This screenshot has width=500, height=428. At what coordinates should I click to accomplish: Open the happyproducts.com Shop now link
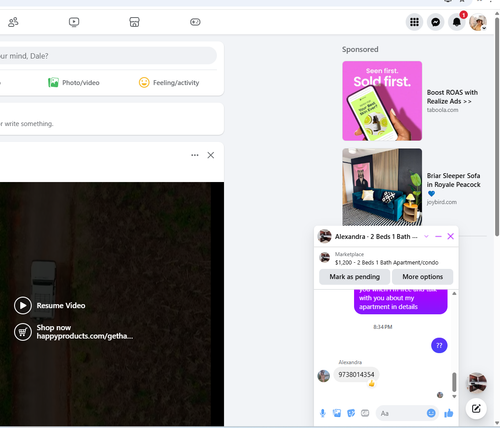[85, 332]
